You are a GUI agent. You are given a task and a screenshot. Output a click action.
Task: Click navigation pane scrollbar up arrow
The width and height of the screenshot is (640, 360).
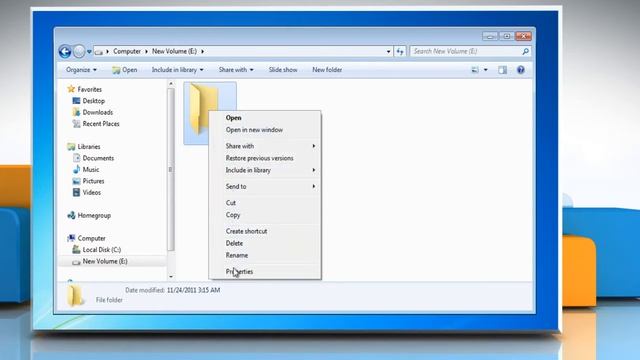click(x=171, y=84)
